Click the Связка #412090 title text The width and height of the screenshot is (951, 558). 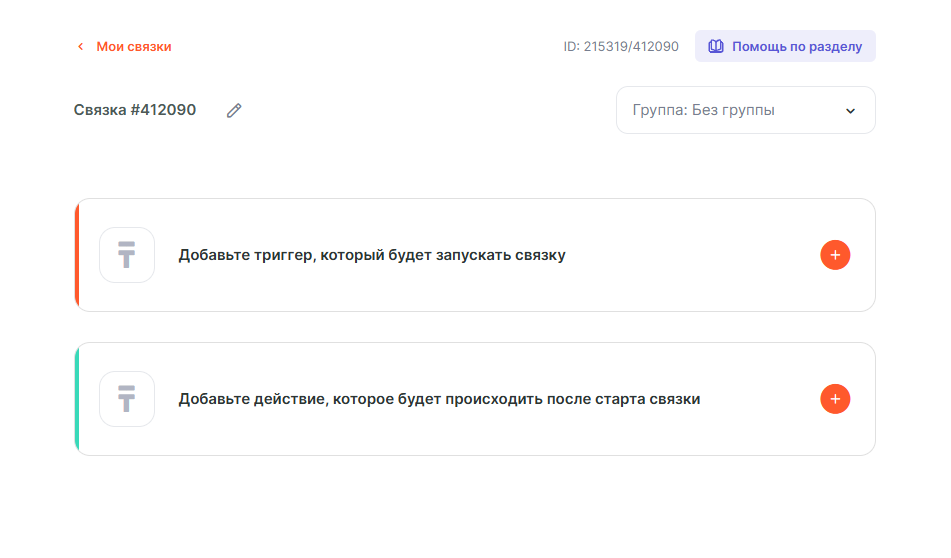pyautogui.click(x=135, y=110)
